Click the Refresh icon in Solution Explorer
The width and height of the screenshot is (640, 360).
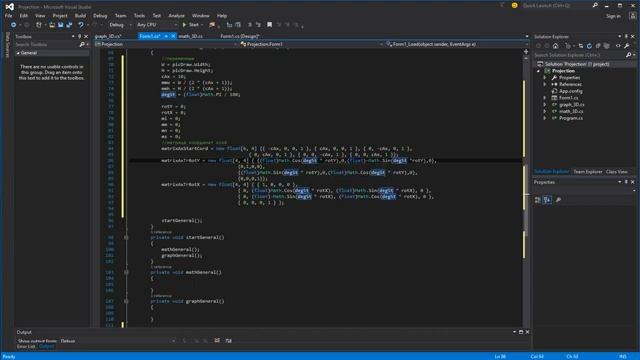(x=589, y=46)
